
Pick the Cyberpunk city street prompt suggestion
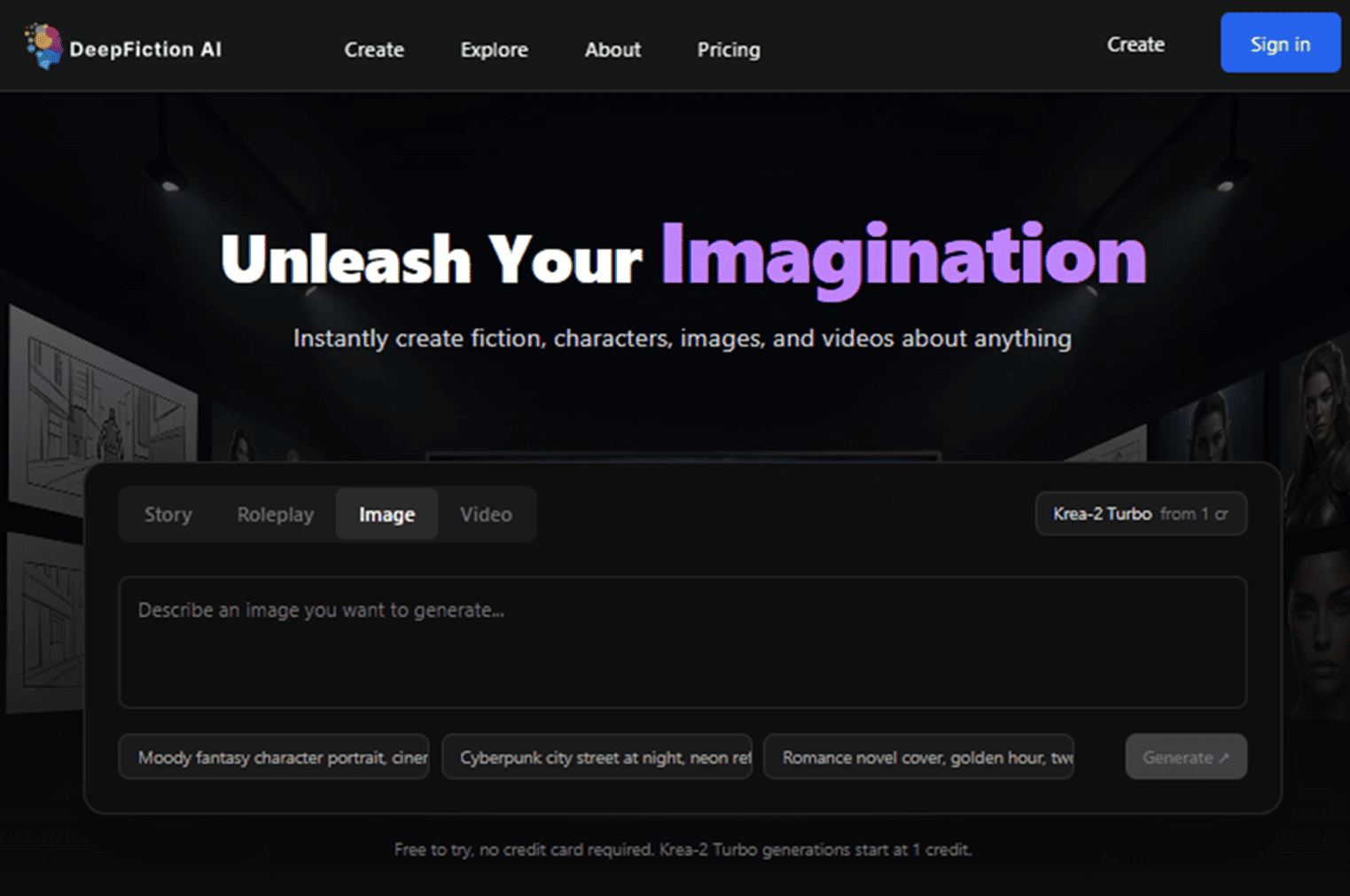597,757
